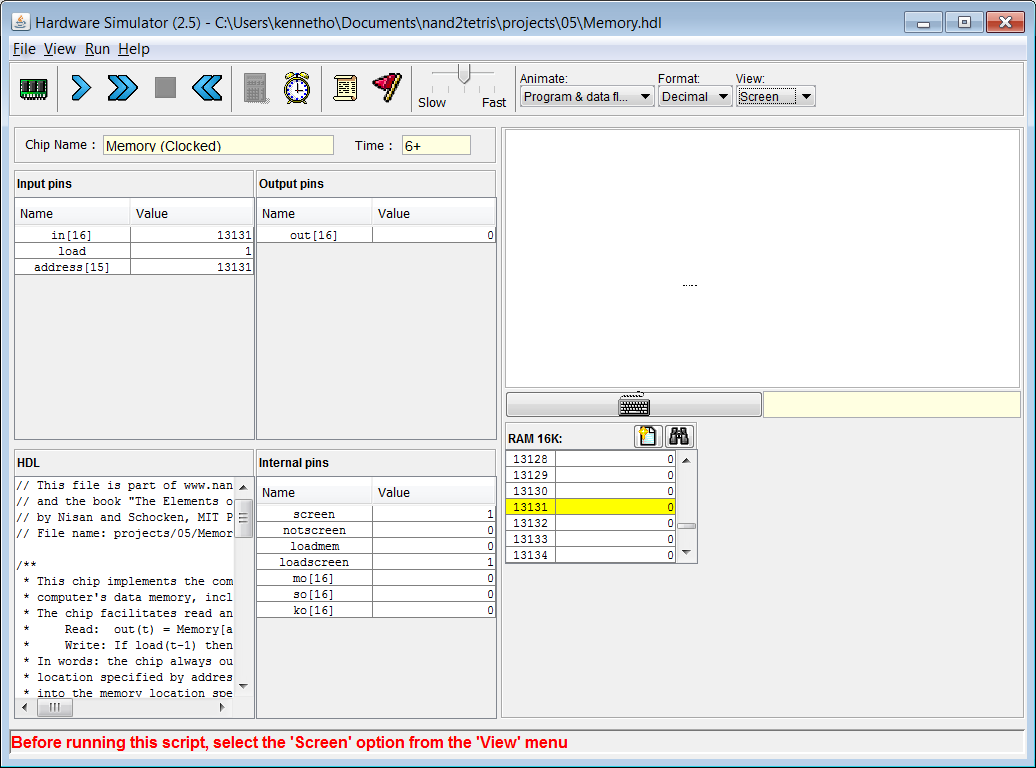The image size is (1036, 768).
Task: Open the File menu
Action: 24,49
